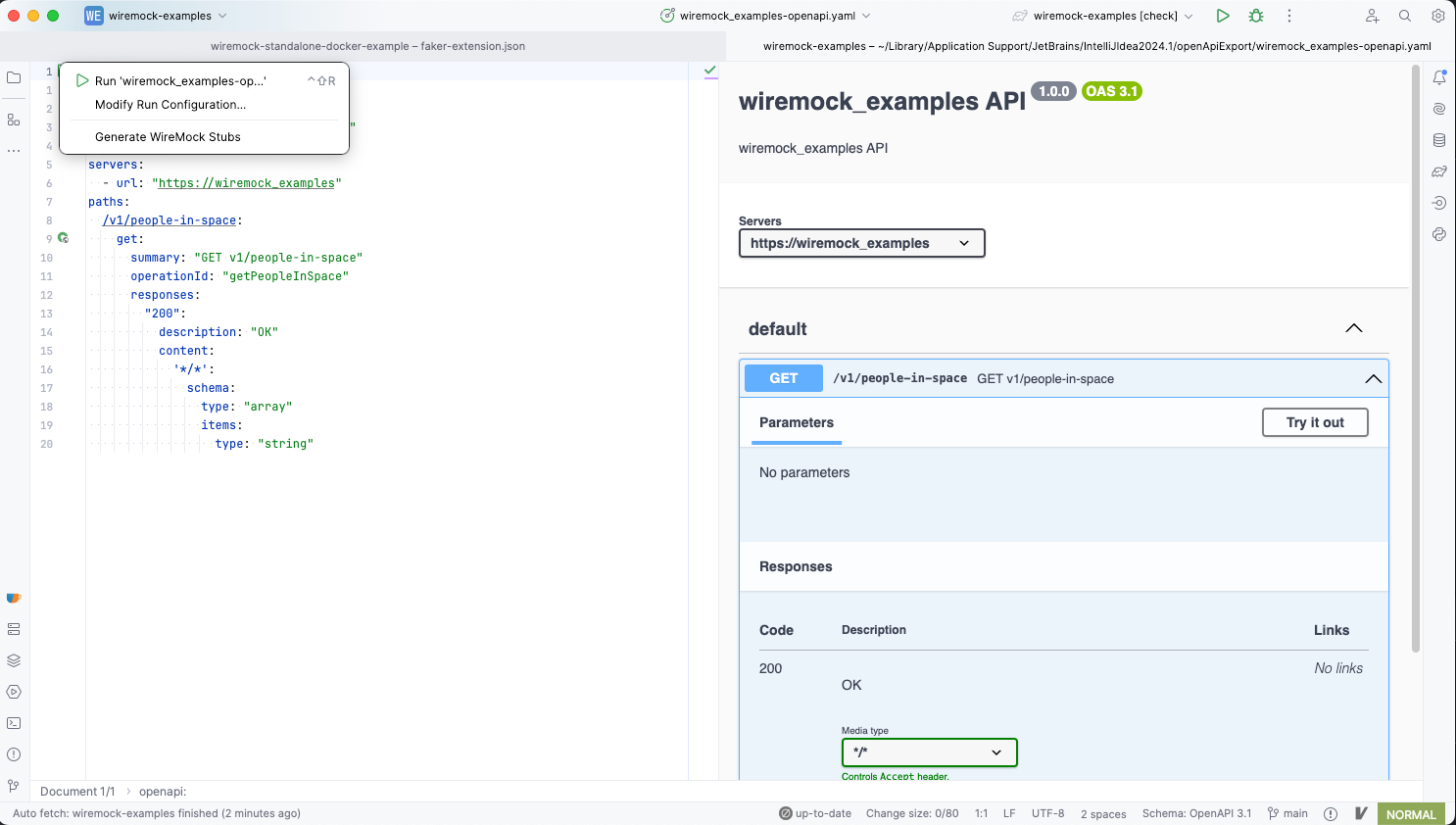Open Code With Me add-user icon
The width and height of the screenshot is (1456, 825).
pos(1373,16)
